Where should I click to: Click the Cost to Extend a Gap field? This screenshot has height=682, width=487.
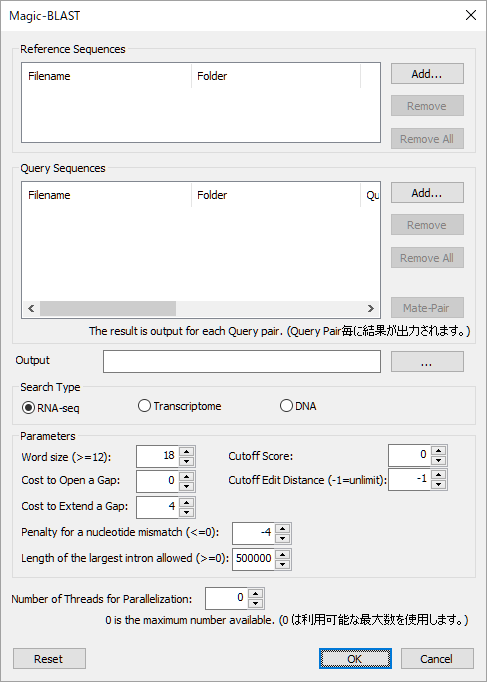(157, 507)
